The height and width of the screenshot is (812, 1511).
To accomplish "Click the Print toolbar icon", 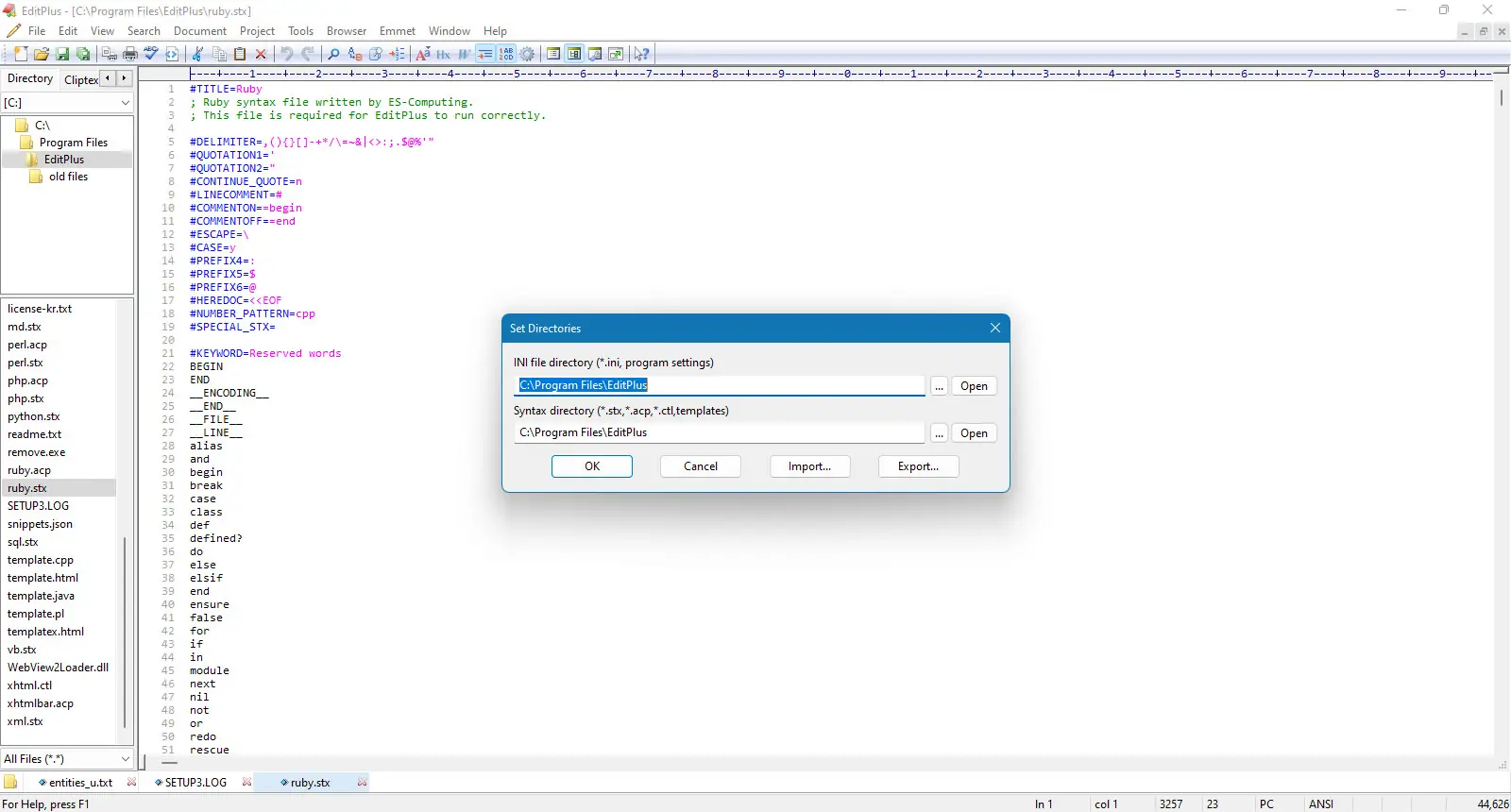I will click(x=130, y=54).
